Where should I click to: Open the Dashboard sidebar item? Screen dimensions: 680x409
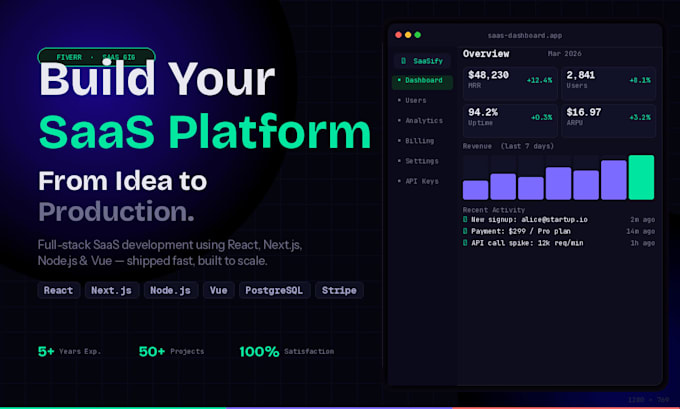click(x=422, y=81)
